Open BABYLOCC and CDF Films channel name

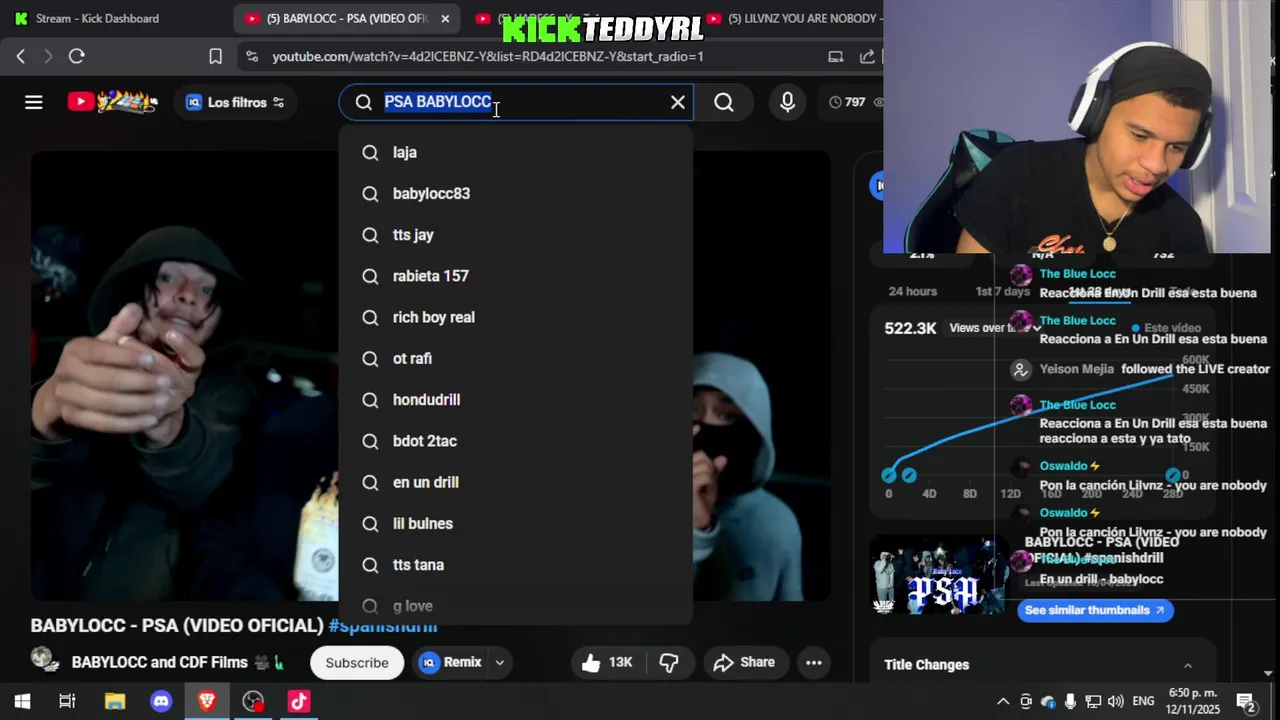160,662
